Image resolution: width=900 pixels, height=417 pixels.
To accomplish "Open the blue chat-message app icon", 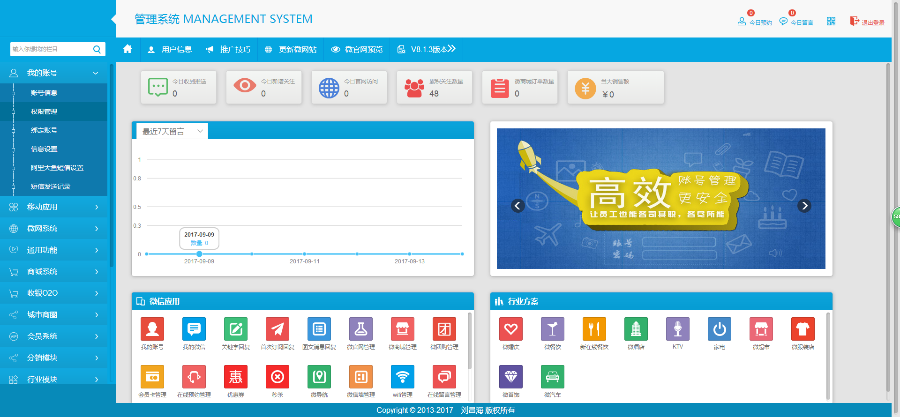I will pos(194,329).
